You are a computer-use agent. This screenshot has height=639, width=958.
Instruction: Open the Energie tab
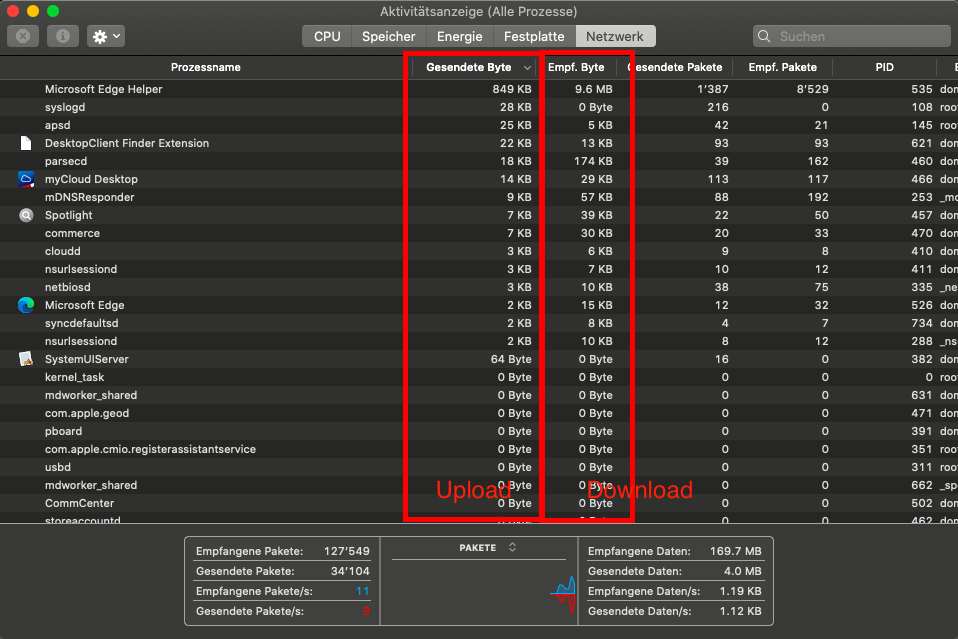click(x=459, y=36)
